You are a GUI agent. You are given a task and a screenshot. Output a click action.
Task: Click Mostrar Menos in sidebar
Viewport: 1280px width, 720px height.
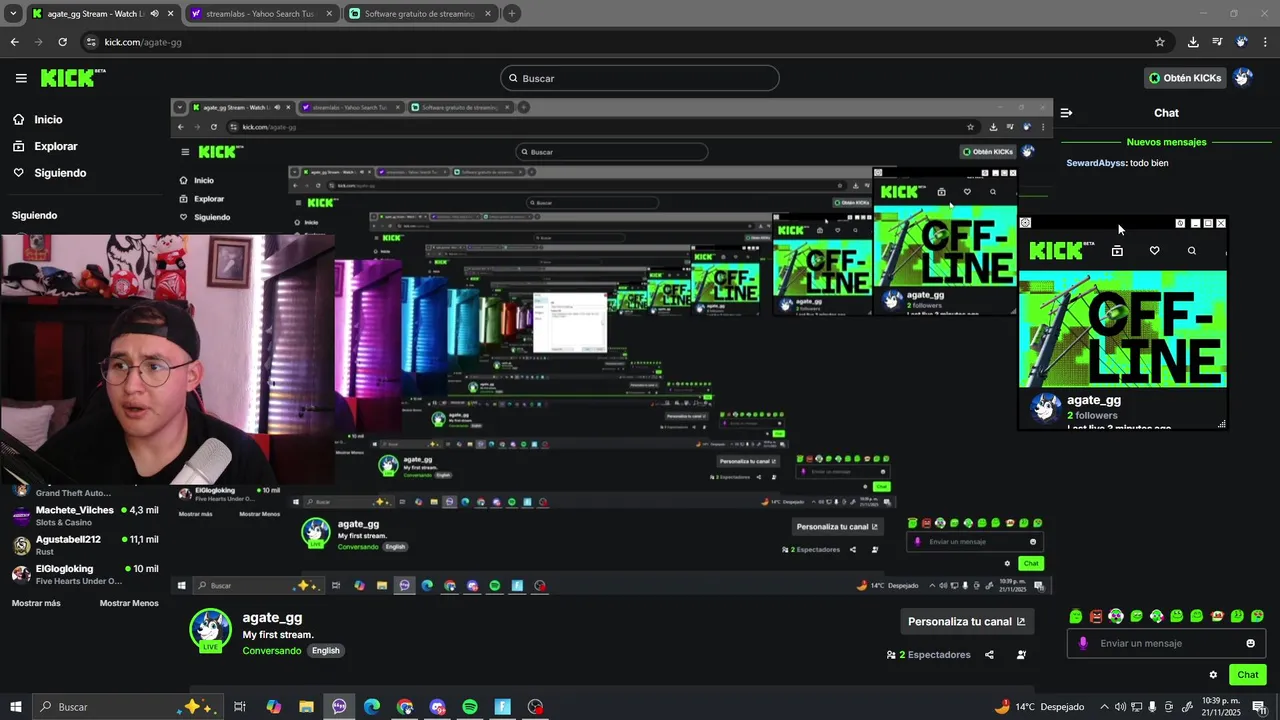click(129, 603)
